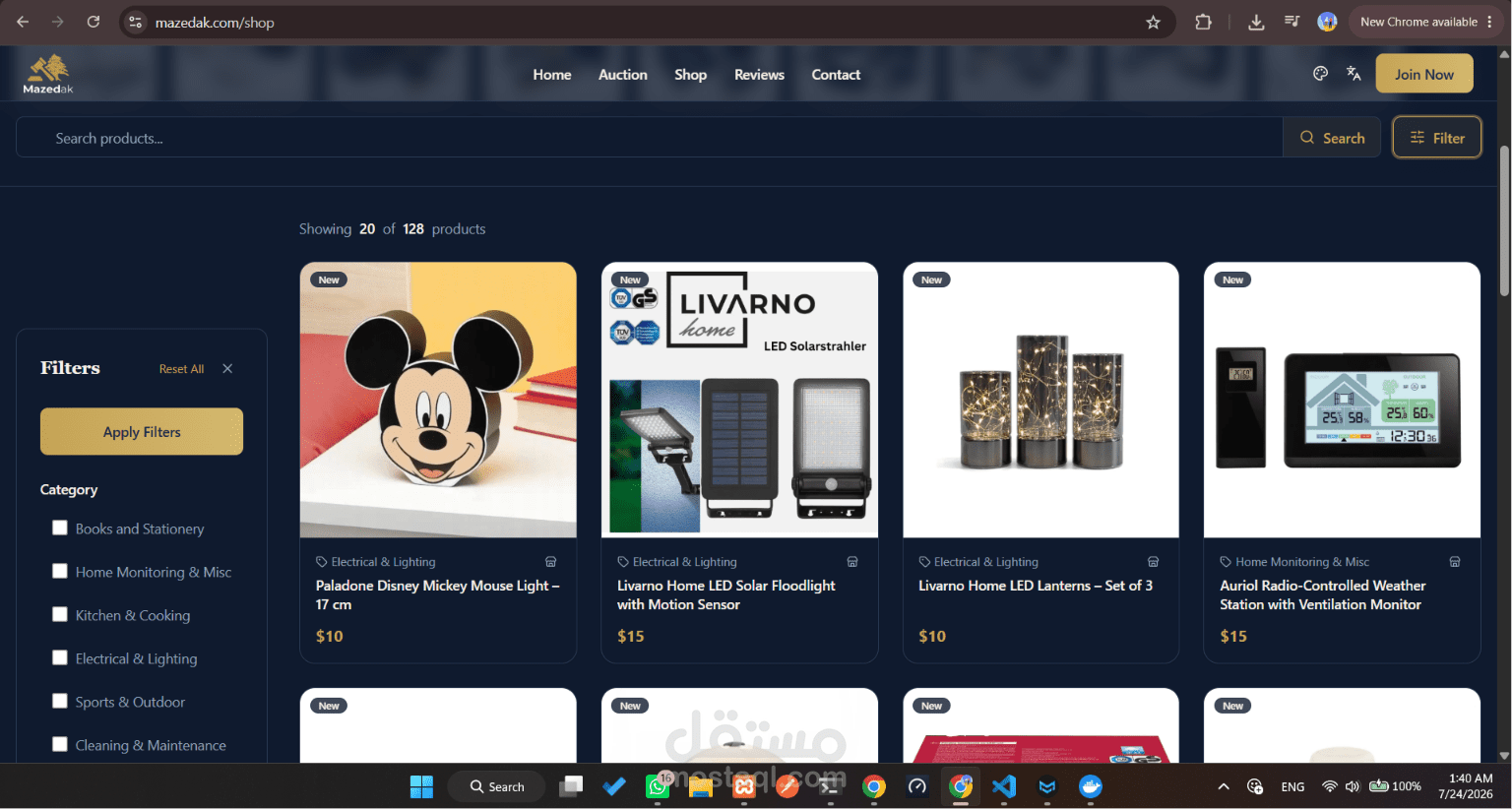Open the Mickey Mouse light product image
The image size is (1512, 809).
(438, 400)
